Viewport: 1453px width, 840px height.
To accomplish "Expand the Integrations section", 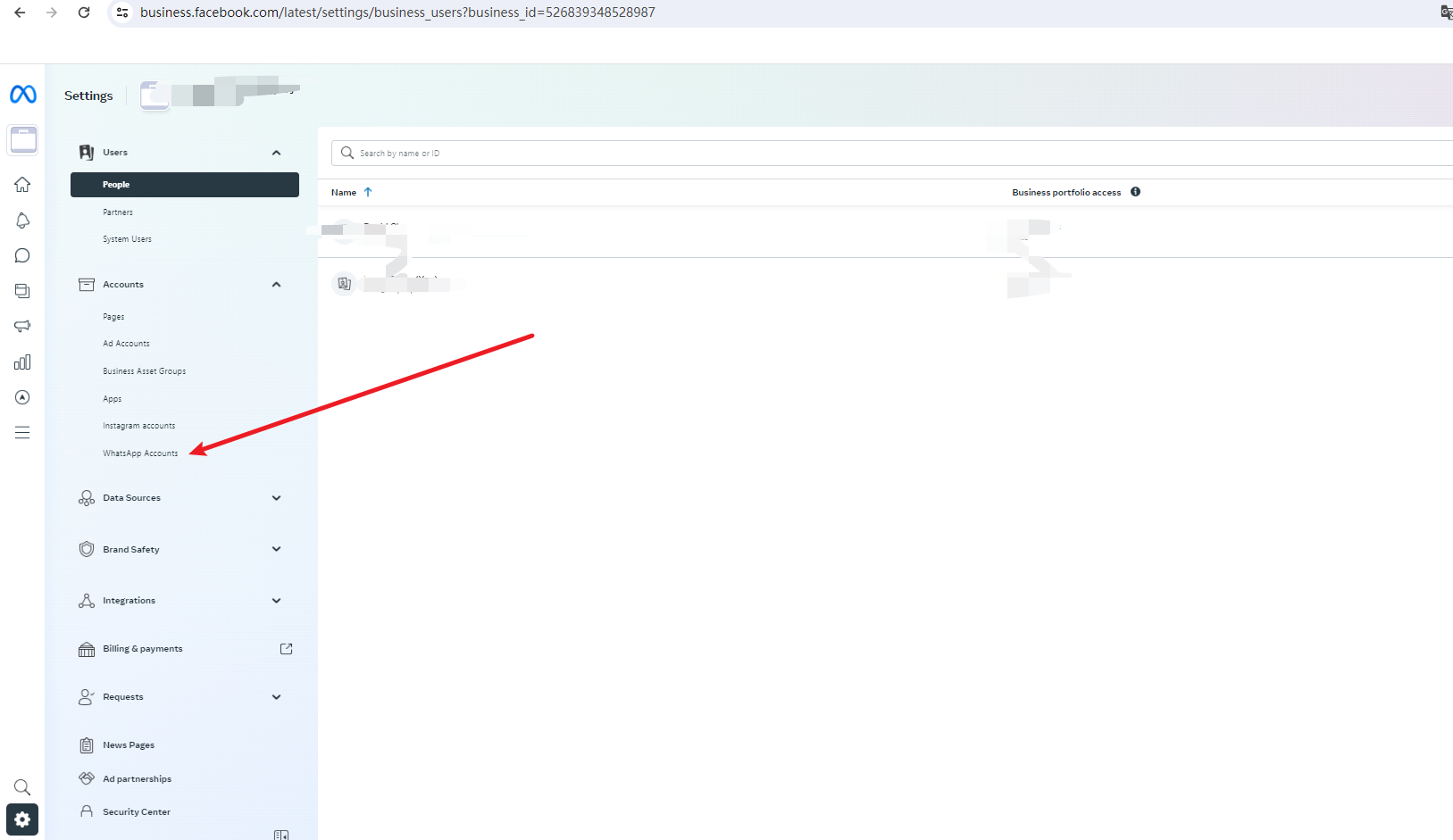I will 276,601.
